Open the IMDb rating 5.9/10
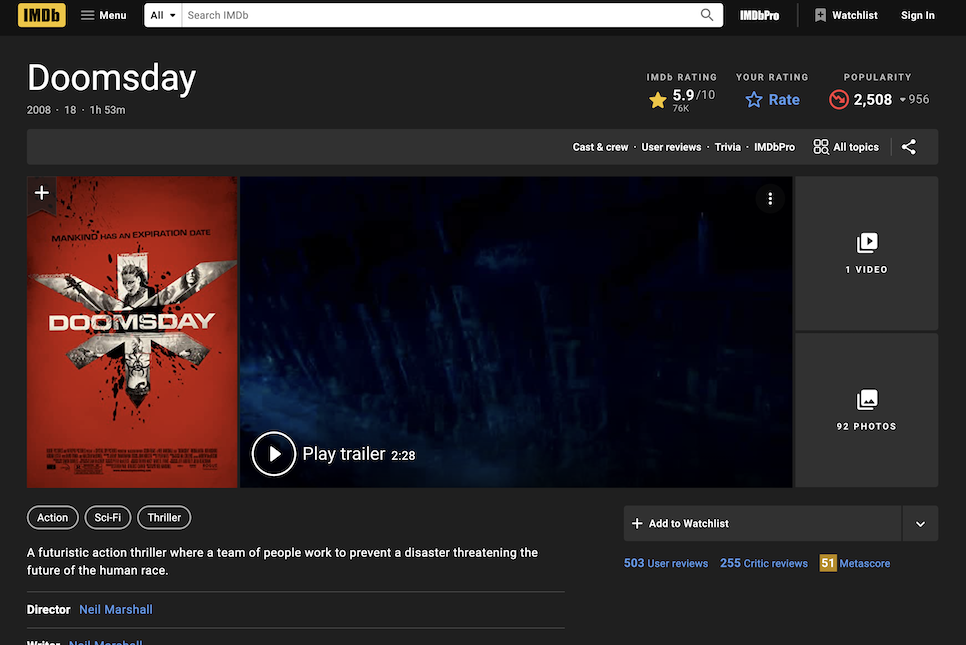966x645 pixels. pos(682,100)
